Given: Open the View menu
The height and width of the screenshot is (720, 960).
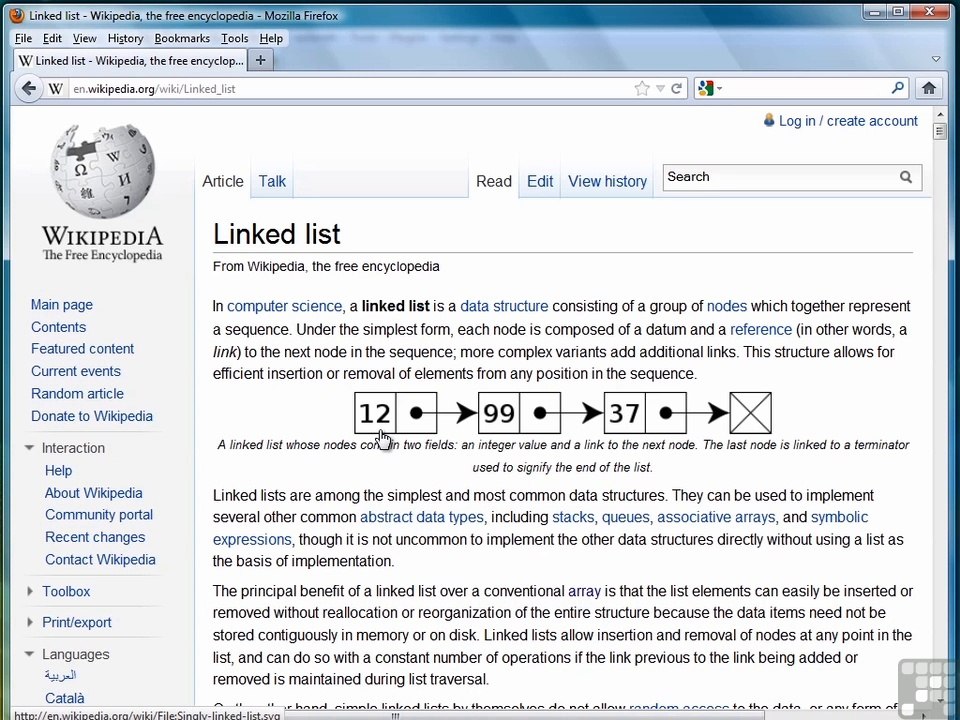Looking at the screenshot, I should (x=84, y=39).
